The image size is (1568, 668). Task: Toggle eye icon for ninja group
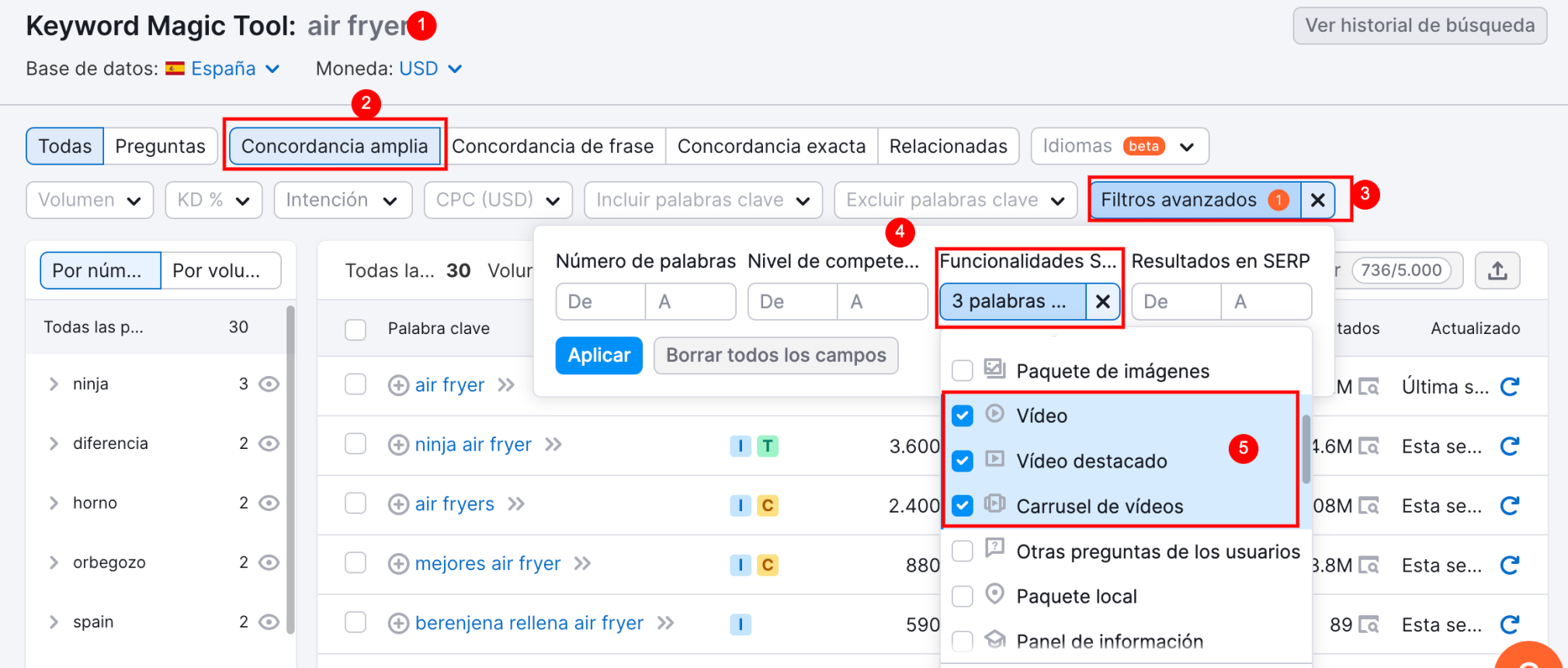tap(269, 384)
